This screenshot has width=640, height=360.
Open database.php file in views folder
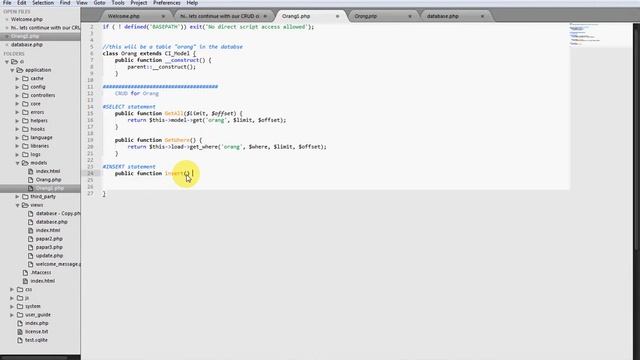pos(51,222)
